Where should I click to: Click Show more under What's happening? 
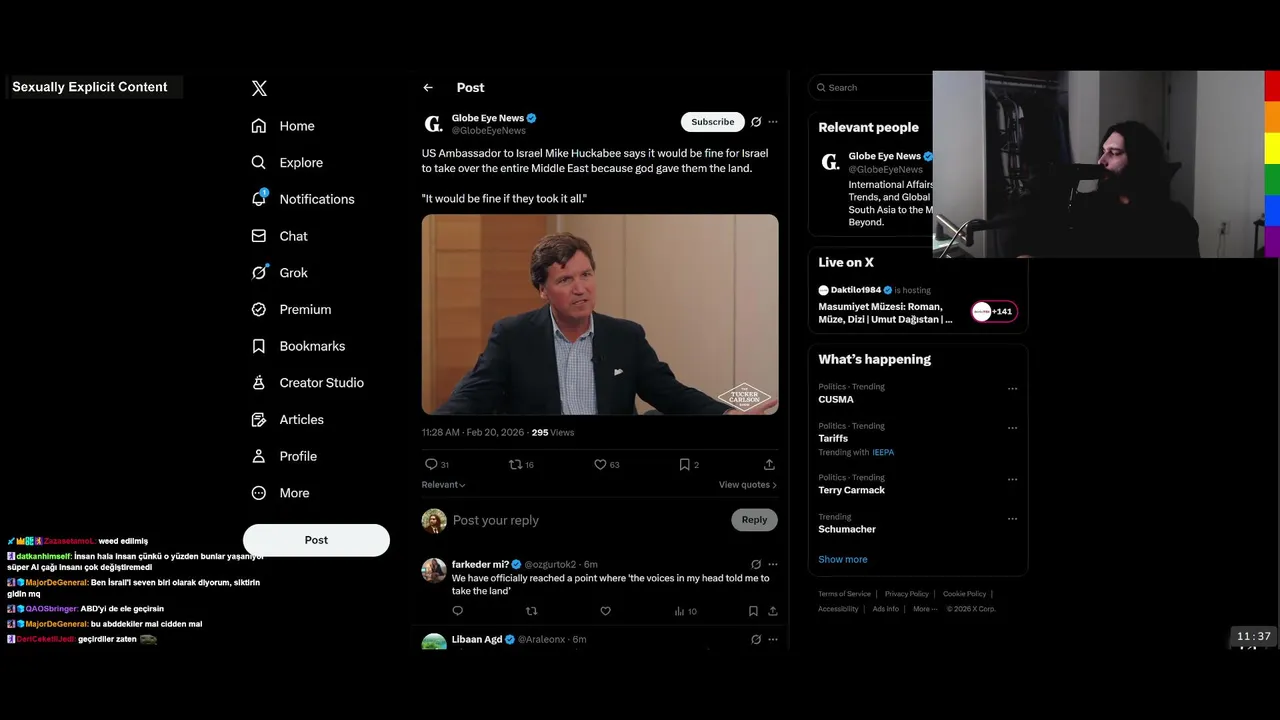pos(843,559)
